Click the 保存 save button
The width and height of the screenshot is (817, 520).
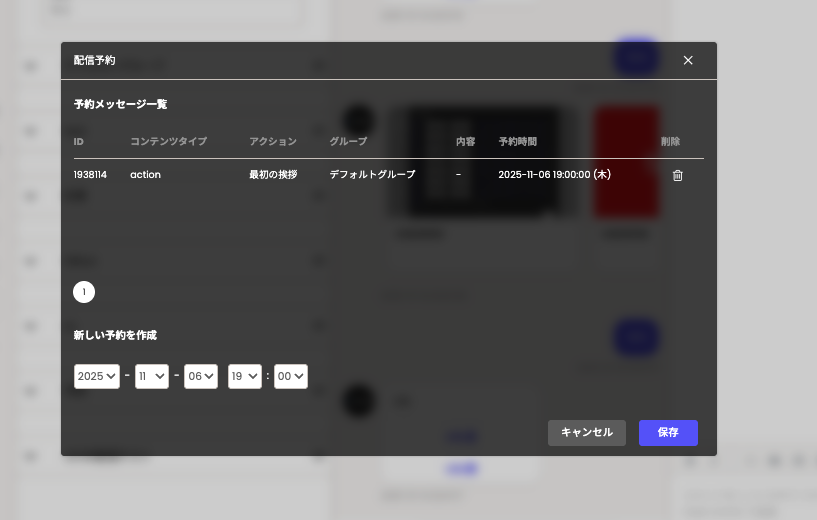pos(668,432)
